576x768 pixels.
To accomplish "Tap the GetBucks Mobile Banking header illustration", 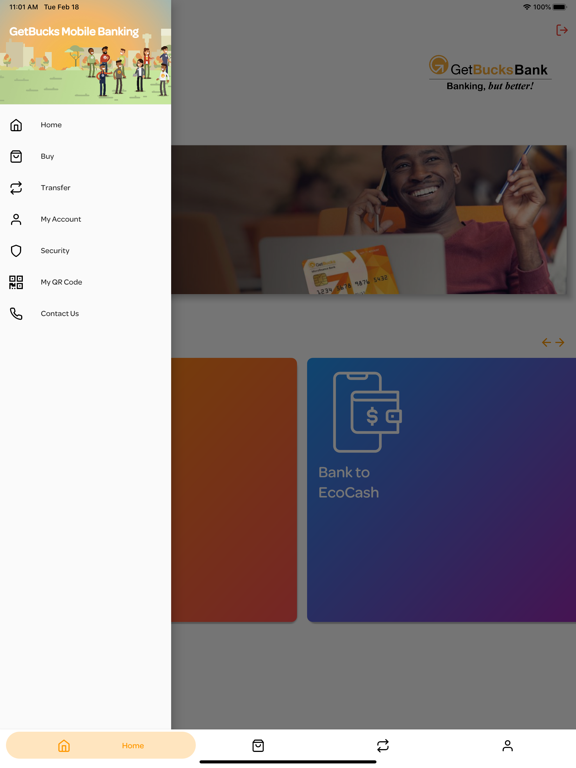I will [85, 52].
